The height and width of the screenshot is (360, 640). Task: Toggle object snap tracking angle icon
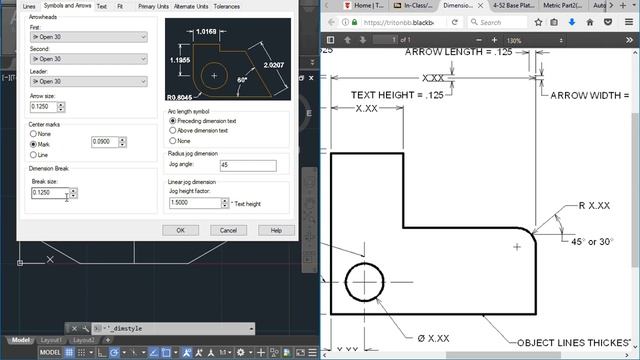pos(153,352)
